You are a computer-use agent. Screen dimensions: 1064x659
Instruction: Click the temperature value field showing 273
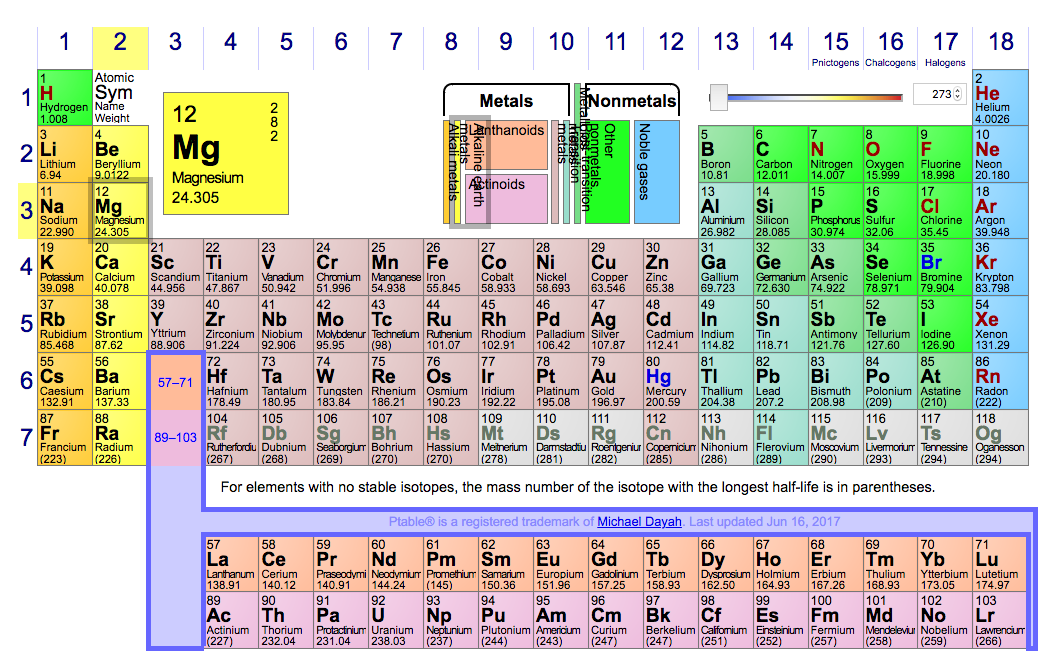[934, 94]
